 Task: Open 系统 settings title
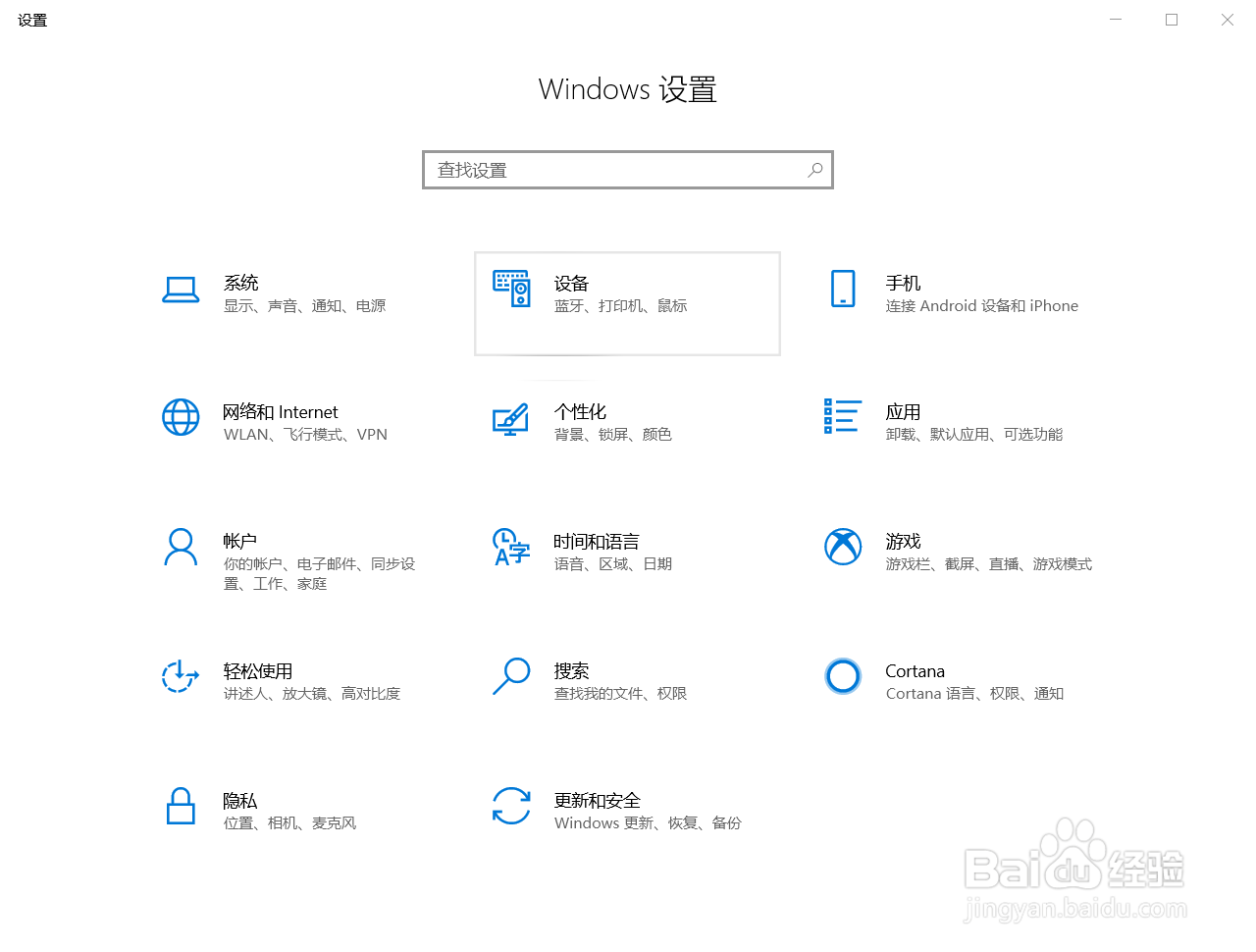240,283
